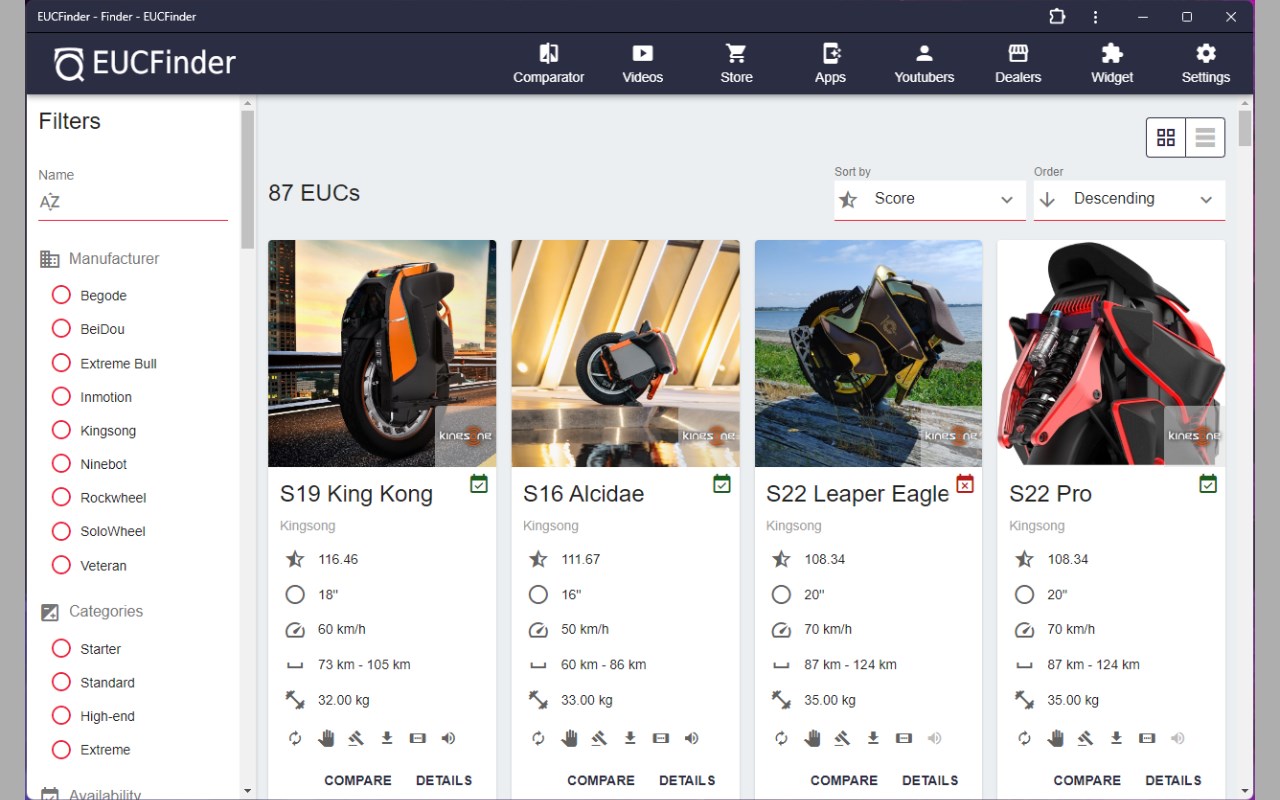Image resolution: width=1280 pixels, height=800 pixels.
Task: Click the range icon on S19 King Kong
Action: (295, 665)
